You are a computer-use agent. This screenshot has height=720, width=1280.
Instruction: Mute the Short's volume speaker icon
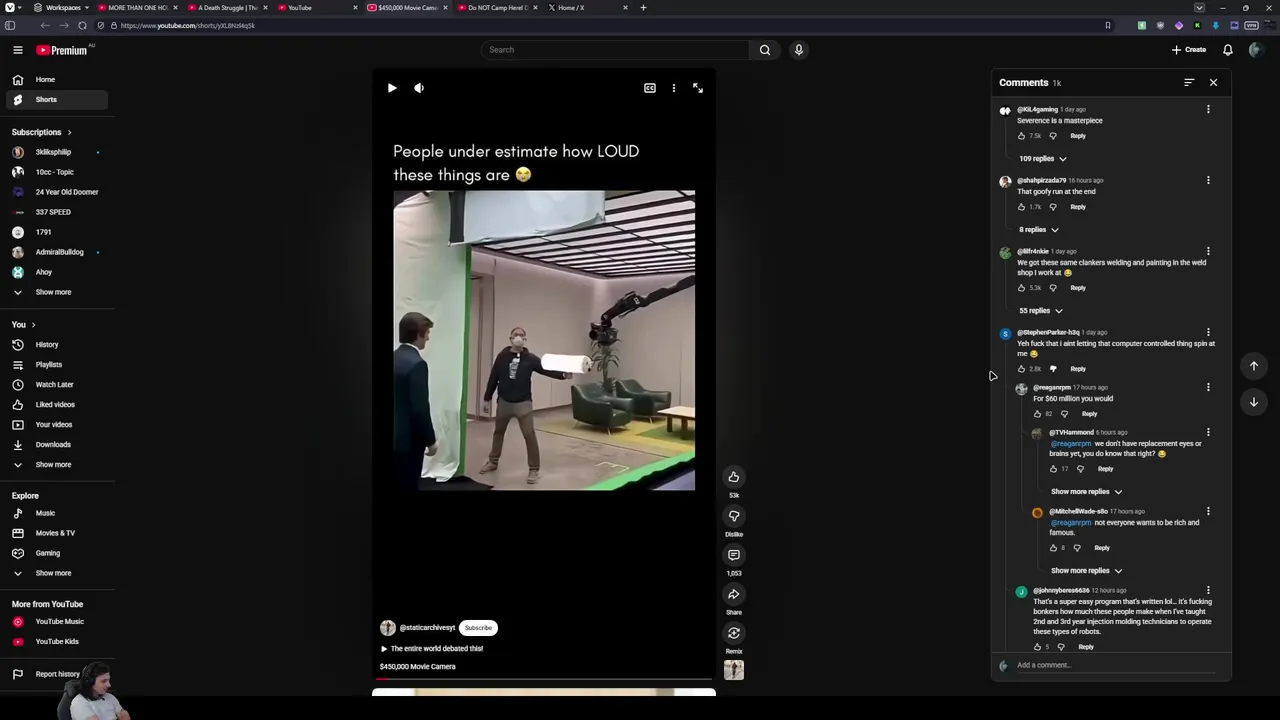click(x=419, y=88)
